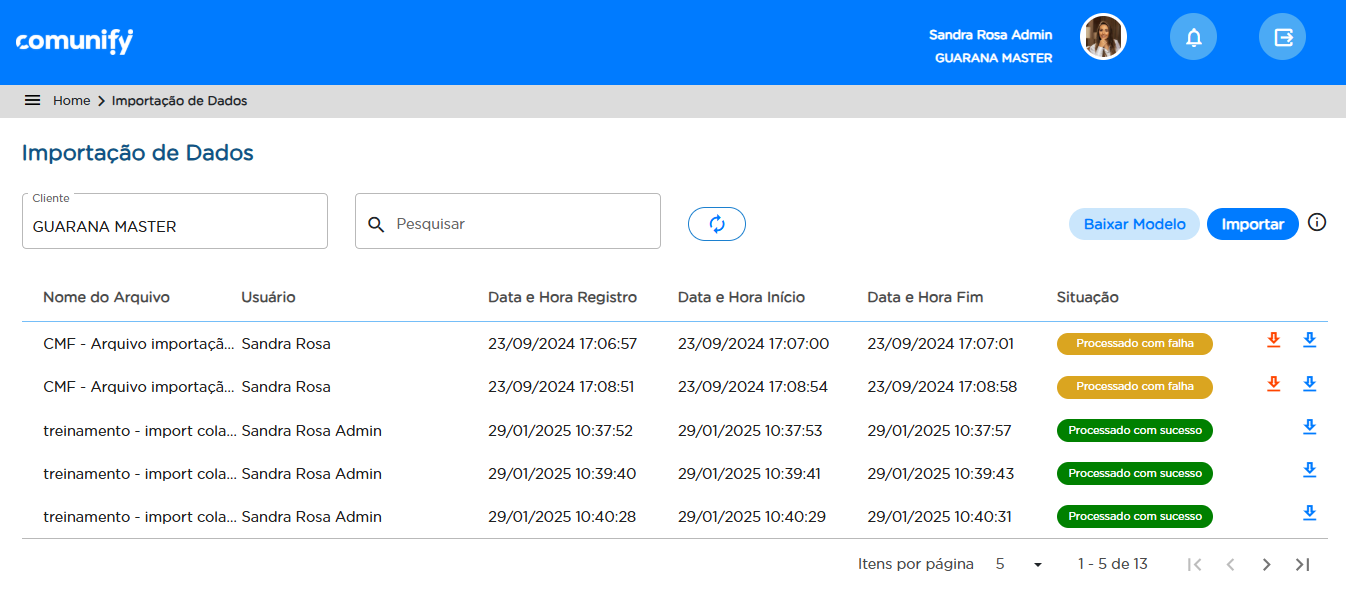
Task: Click the logout icon in header
Action: click(x=1282, y=38)
